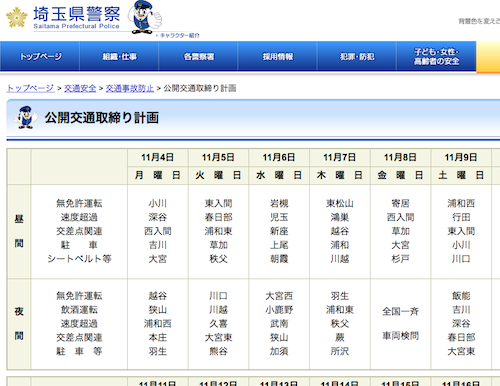Image resolution: width=500 pixels, height=386 pixels.
Task: Click 本庄 in the 11月4日 nighttime cell
Action: point(158,337)
